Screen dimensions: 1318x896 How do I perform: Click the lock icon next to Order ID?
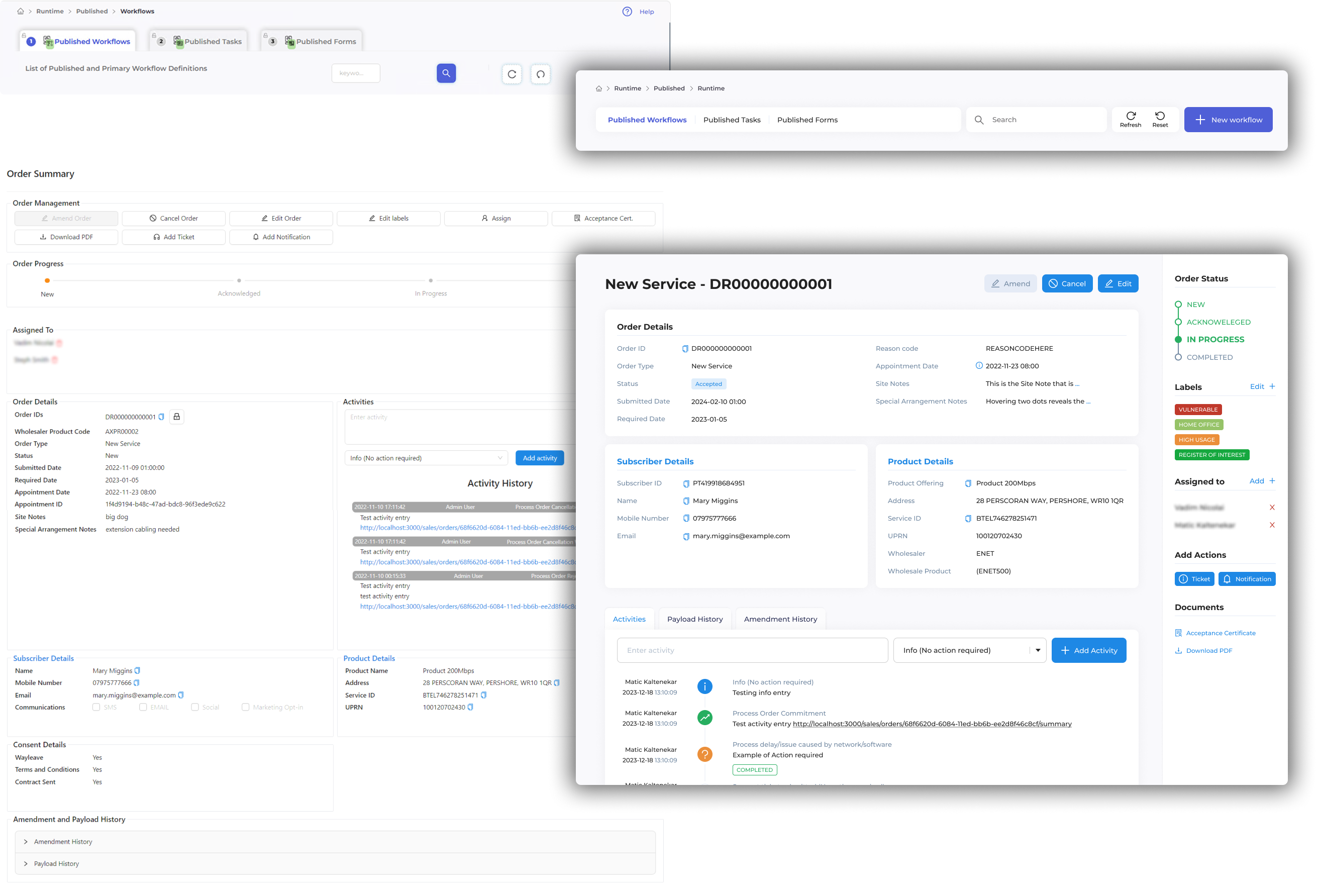coord(176,417)
